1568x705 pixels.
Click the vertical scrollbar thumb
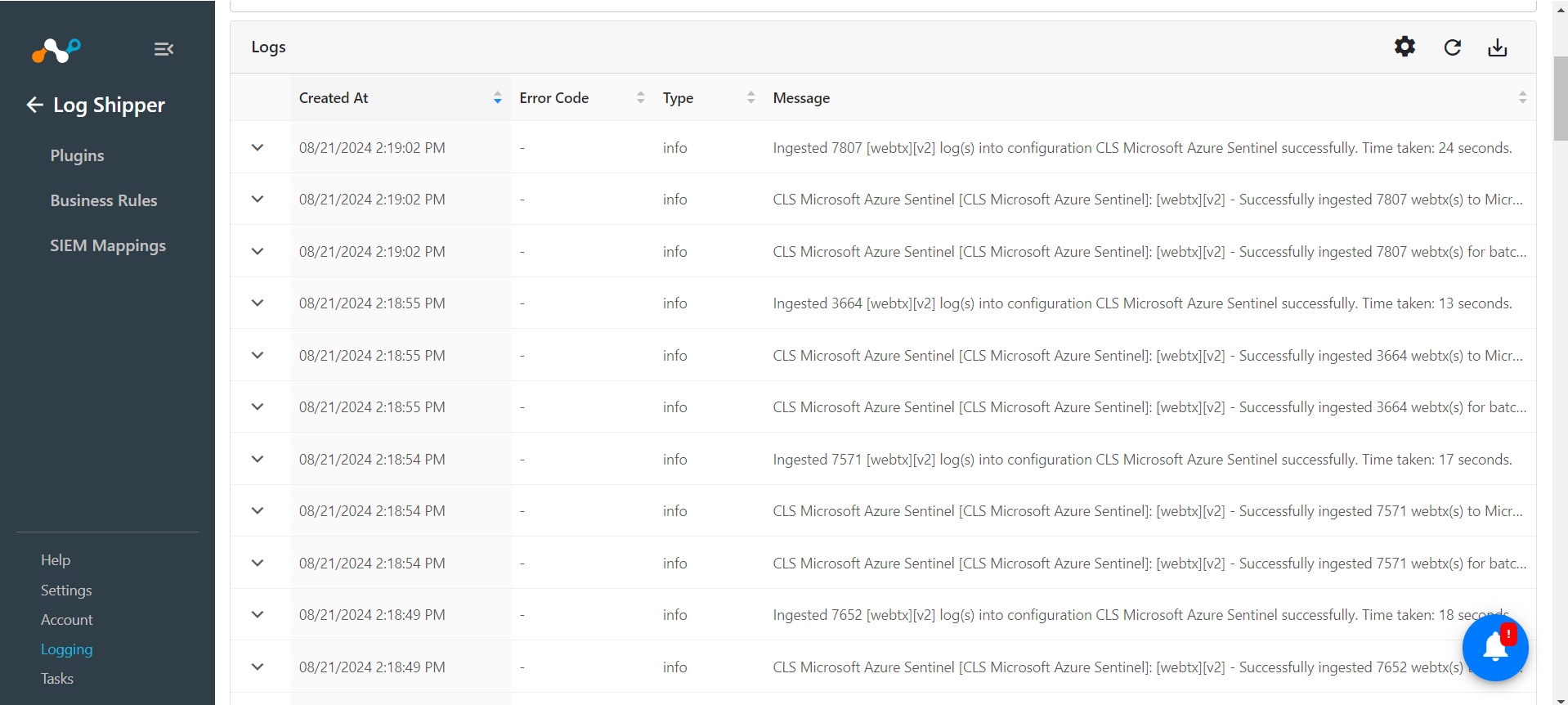click(x=1560, y=98)
